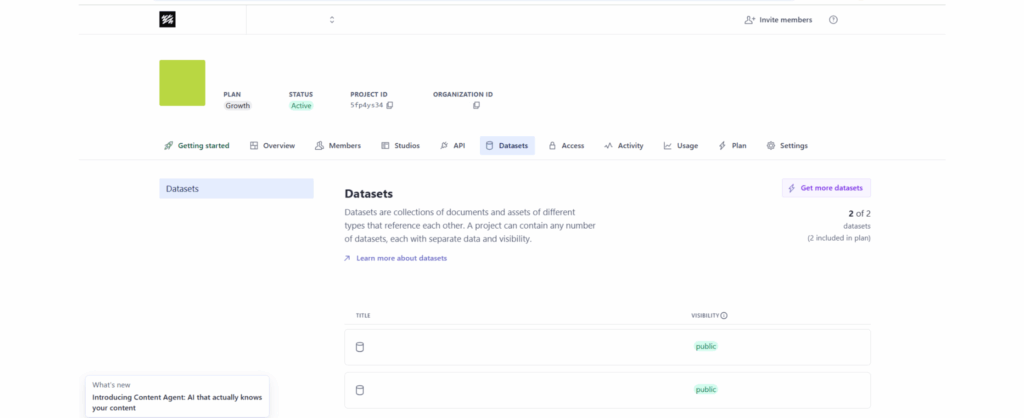Expand the project switcher chevron
The image size is (1024, 418).
point(332,19)
